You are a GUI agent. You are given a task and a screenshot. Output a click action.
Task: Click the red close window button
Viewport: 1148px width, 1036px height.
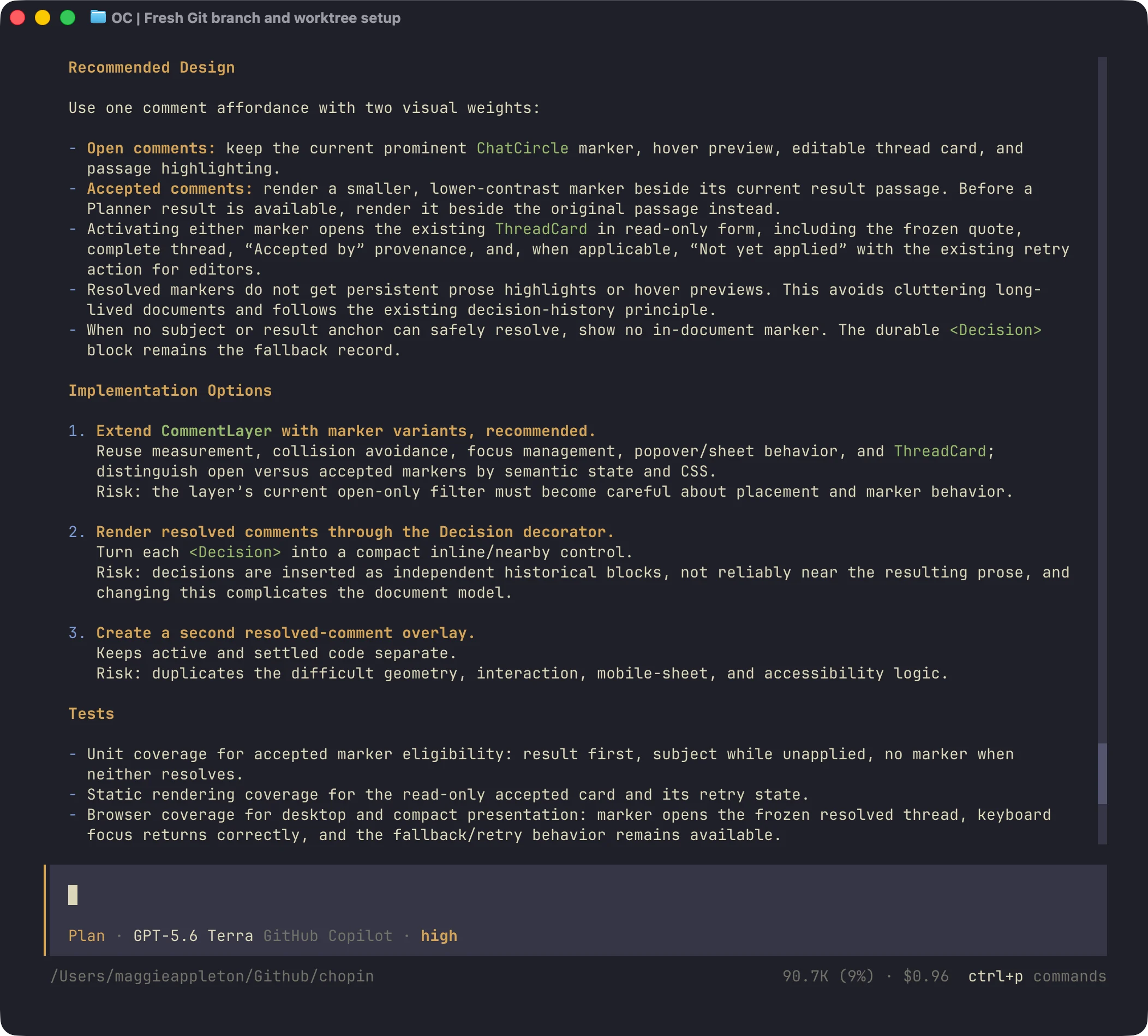(17, 17)
